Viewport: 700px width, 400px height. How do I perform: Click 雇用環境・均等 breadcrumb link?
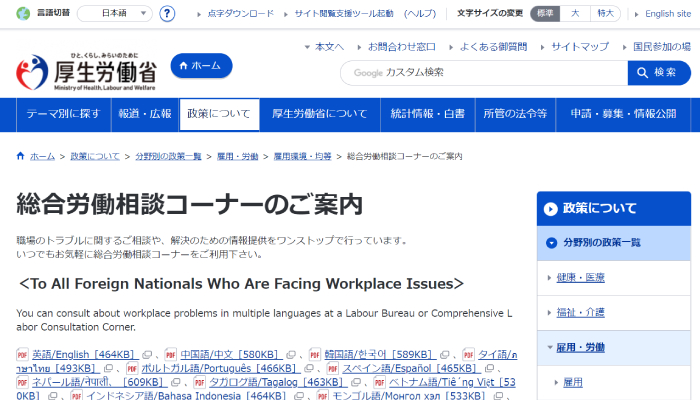click(x=302, y=156)
